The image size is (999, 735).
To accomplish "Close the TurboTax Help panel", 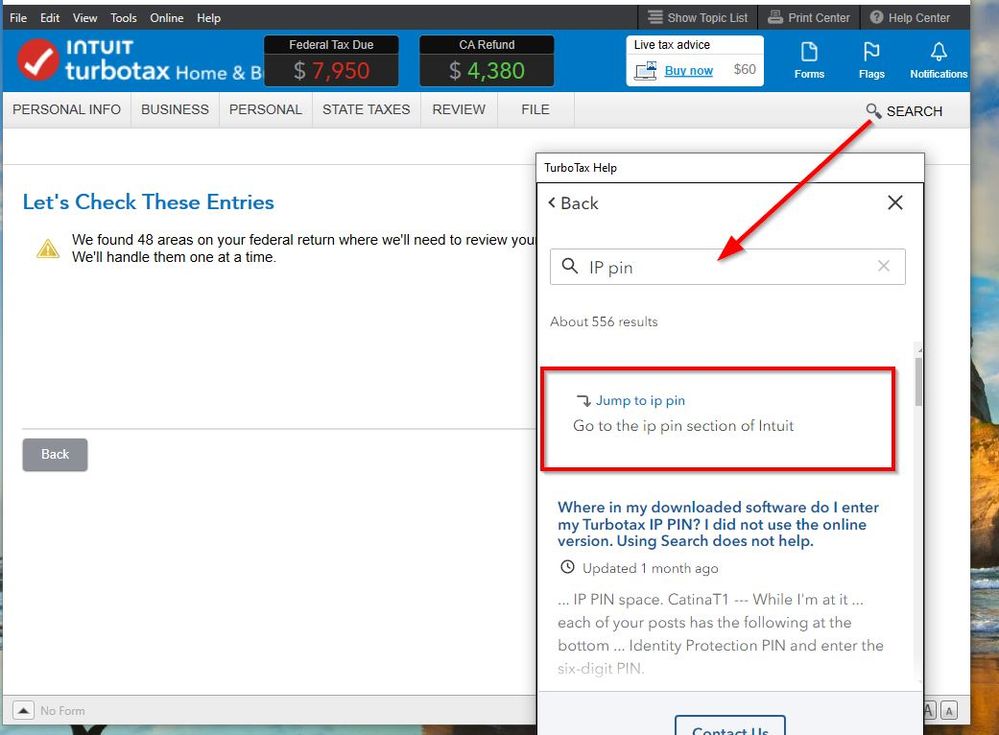I will (895, 203).
